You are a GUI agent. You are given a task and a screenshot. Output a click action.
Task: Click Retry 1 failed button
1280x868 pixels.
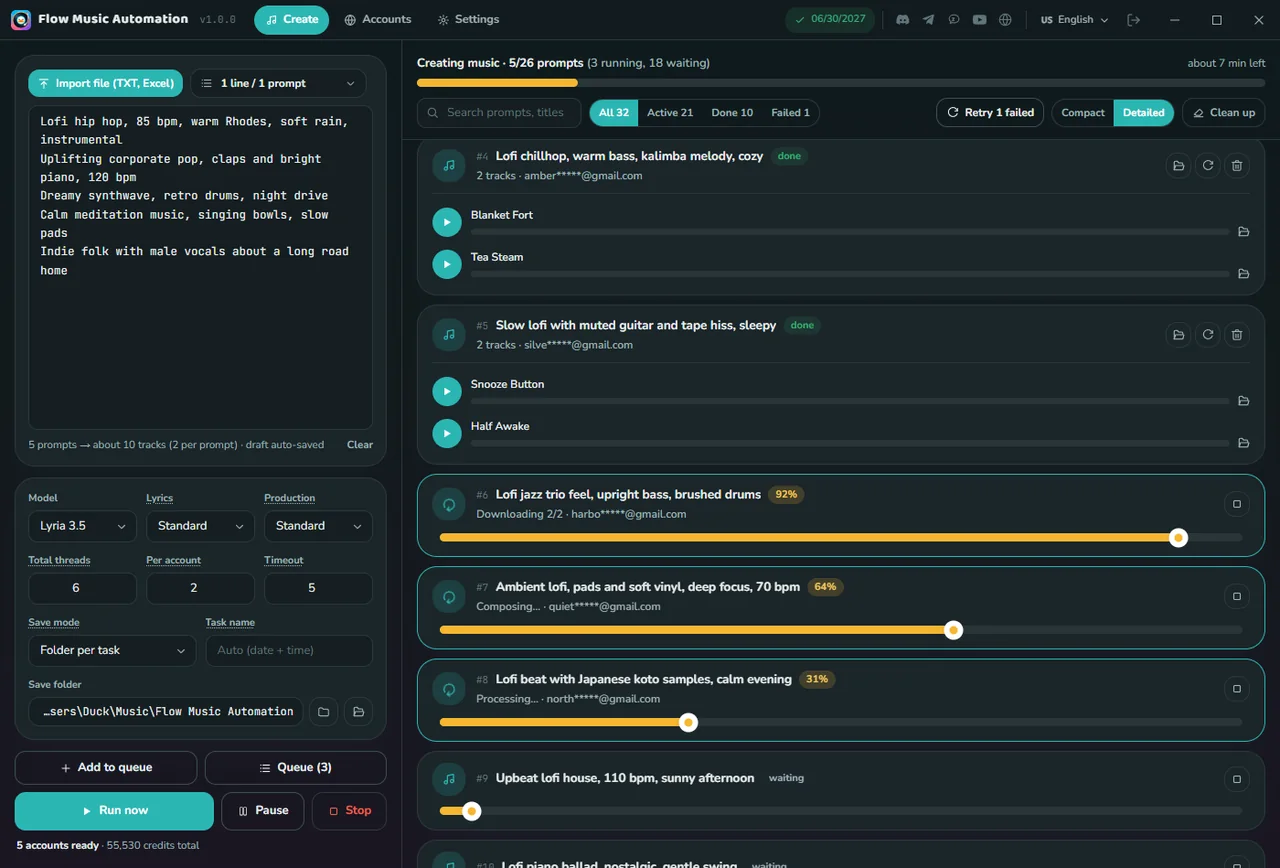pyautogui.click(x=990, y=113)
